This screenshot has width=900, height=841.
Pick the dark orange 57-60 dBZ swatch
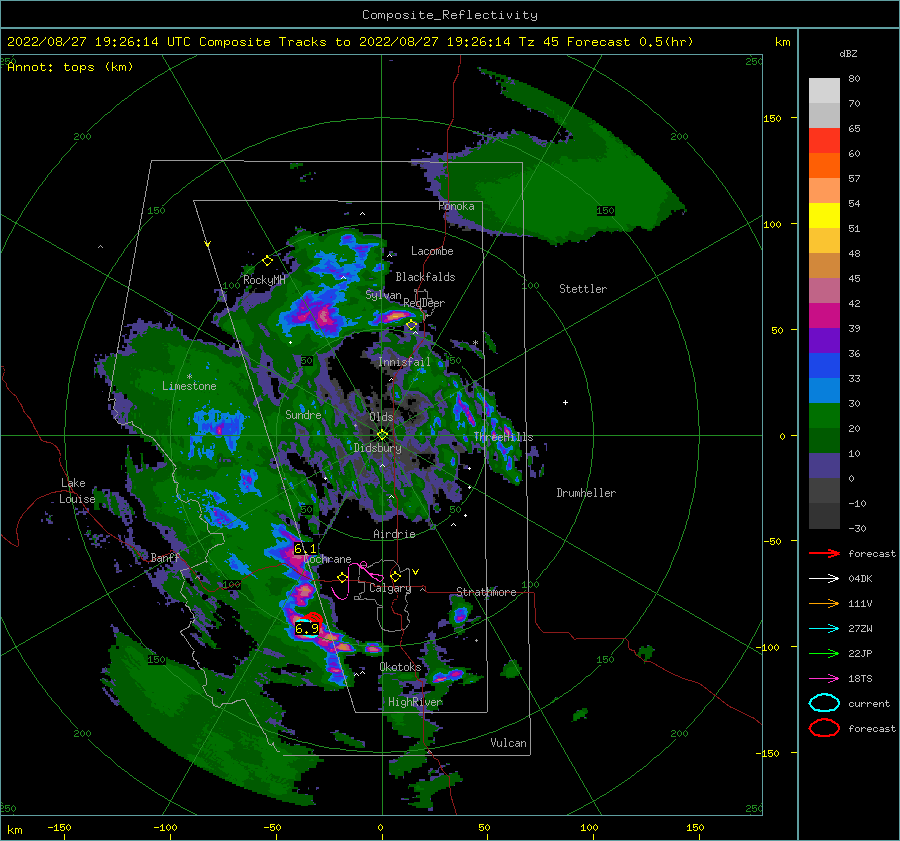tap(824, 166)
